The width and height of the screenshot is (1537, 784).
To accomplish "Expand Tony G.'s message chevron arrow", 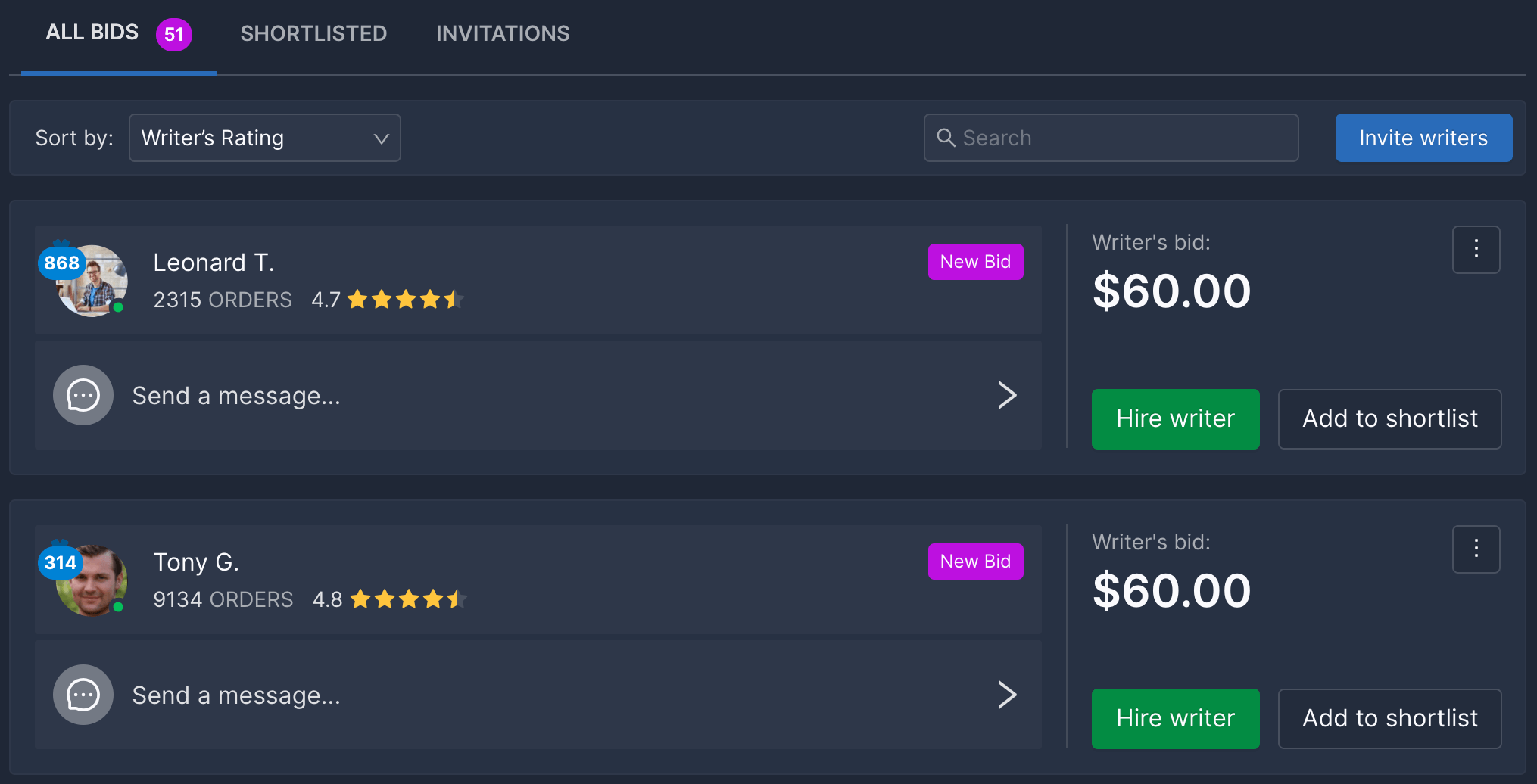I will (x=1007, y=695).
